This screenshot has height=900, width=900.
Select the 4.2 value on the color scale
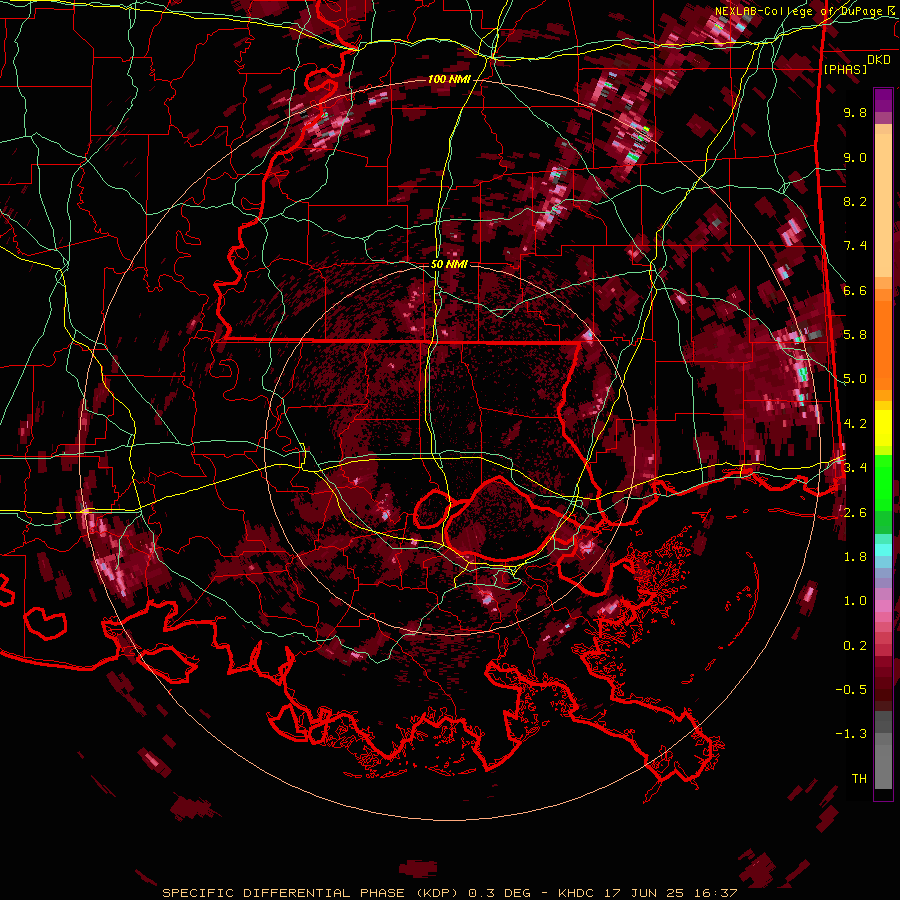tap(855, 424)
